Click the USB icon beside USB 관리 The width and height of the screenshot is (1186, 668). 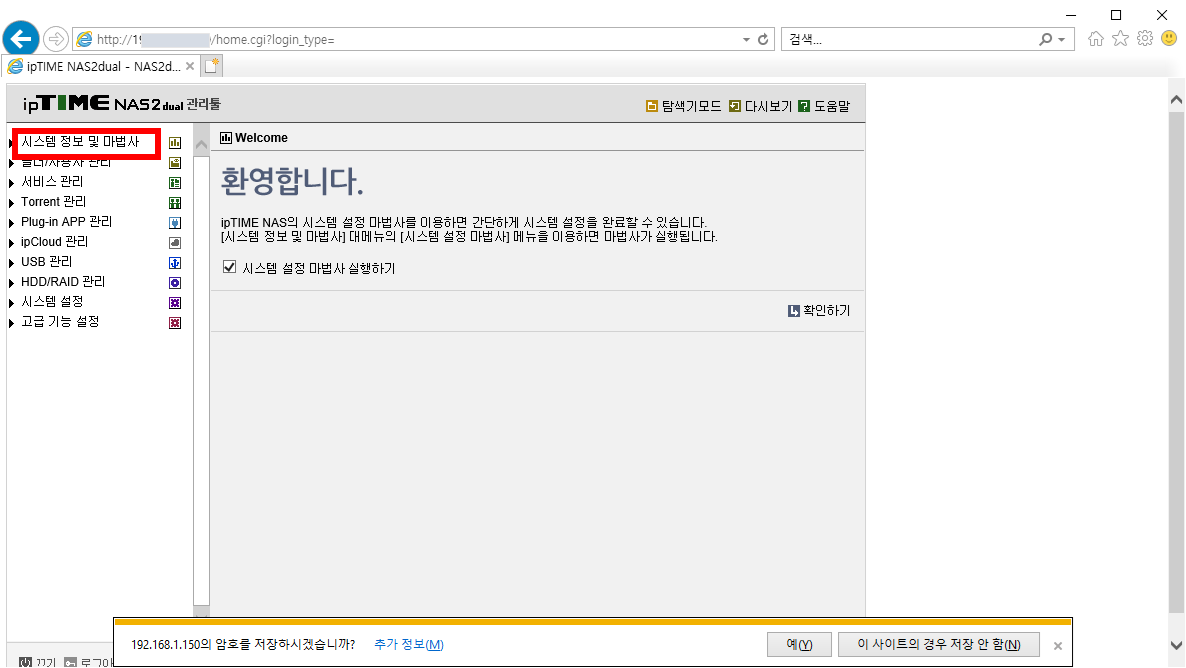tap(175, 263)
